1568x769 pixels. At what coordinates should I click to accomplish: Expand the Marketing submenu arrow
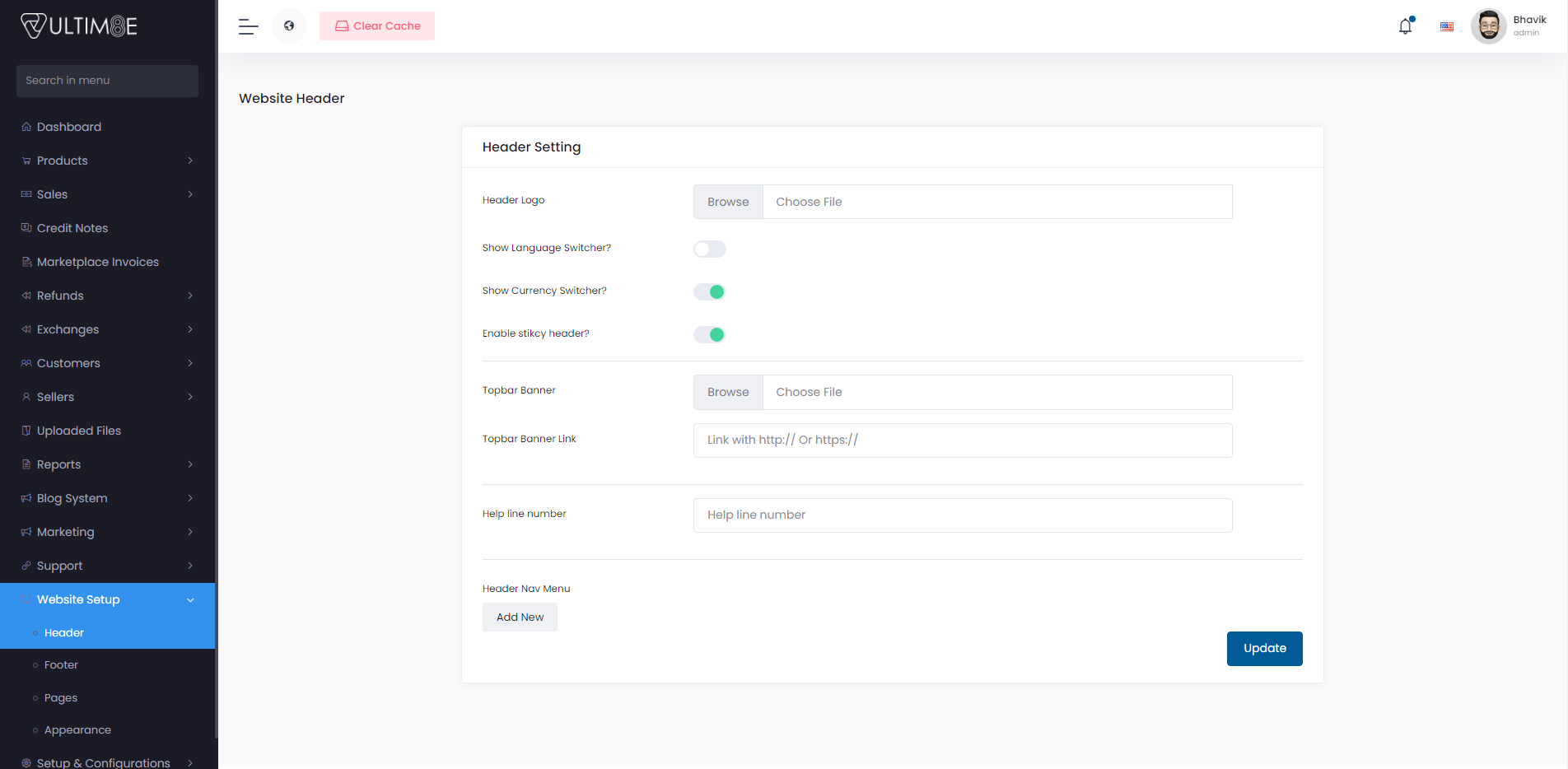click(x=190, y=532)
